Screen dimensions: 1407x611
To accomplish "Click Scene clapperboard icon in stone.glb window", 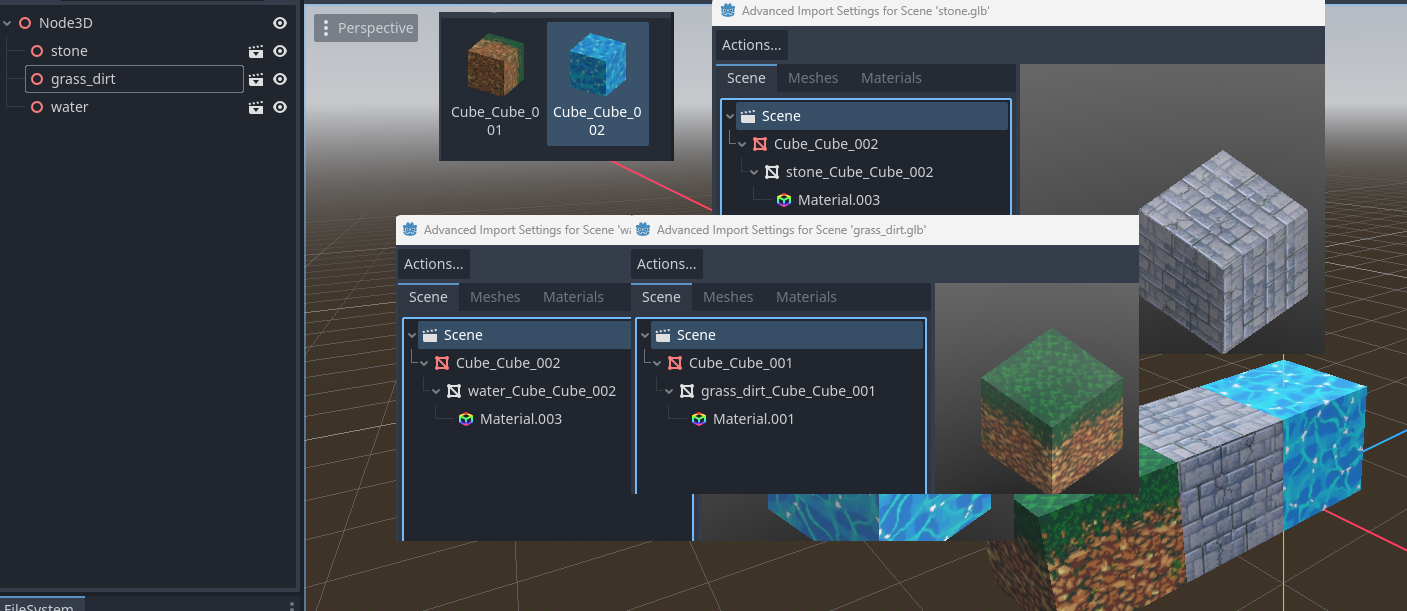I will pyautogui.click(x=748, y=116).
